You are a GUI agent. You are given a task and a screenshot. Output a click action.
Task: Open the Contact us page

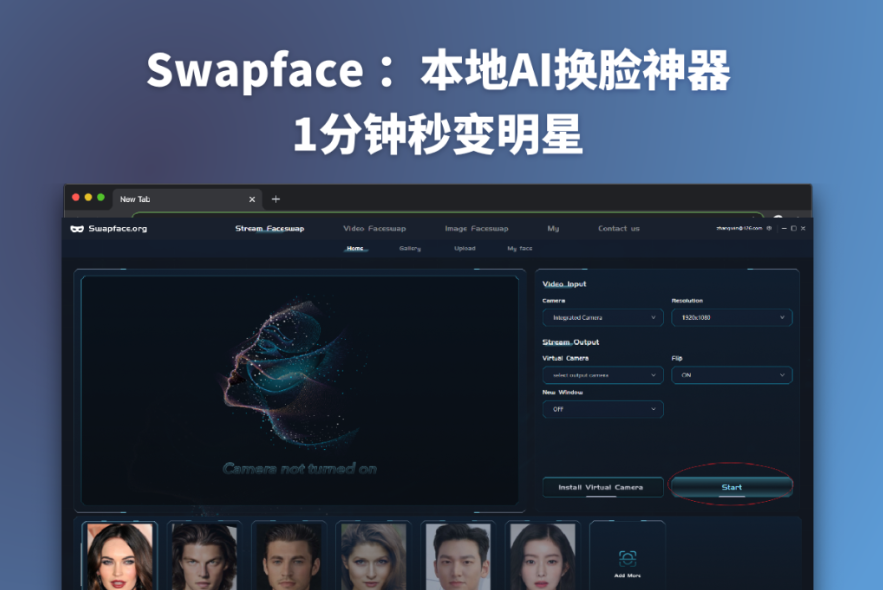pos(618,228)
